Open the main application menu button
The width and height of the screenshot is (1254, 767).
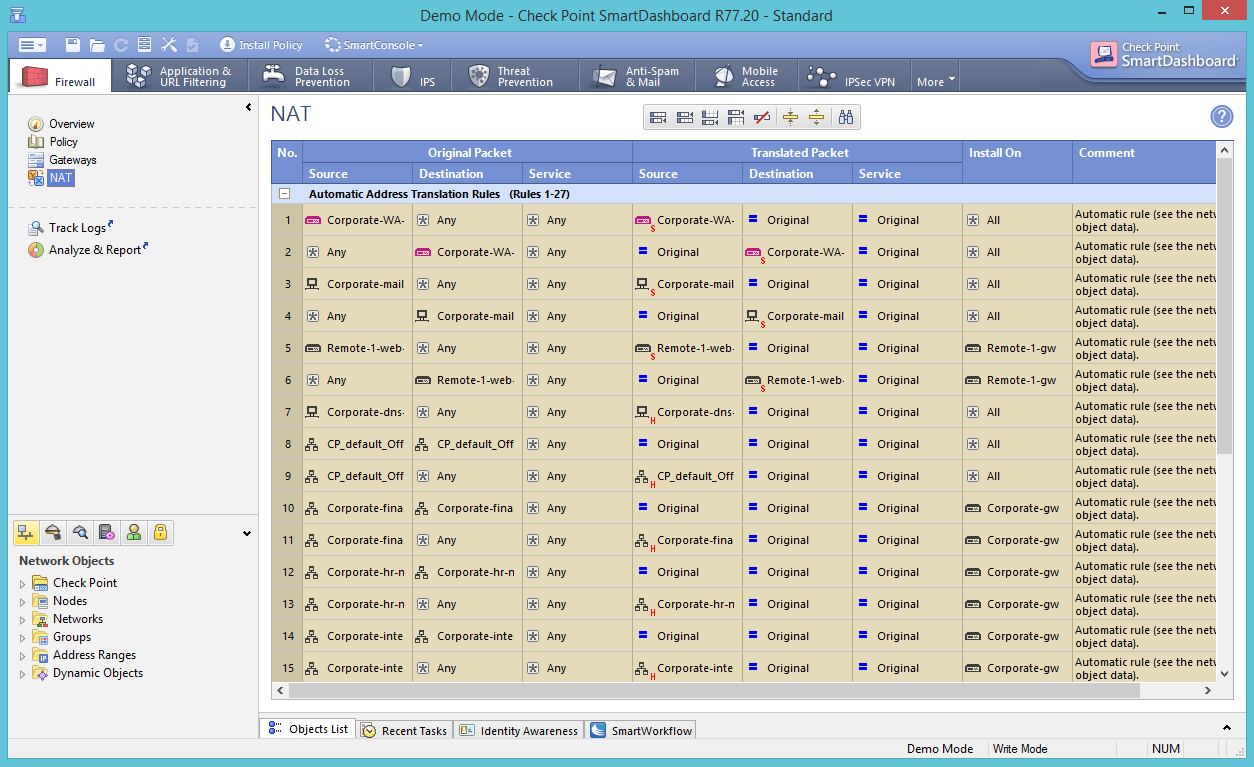point(32,45)
